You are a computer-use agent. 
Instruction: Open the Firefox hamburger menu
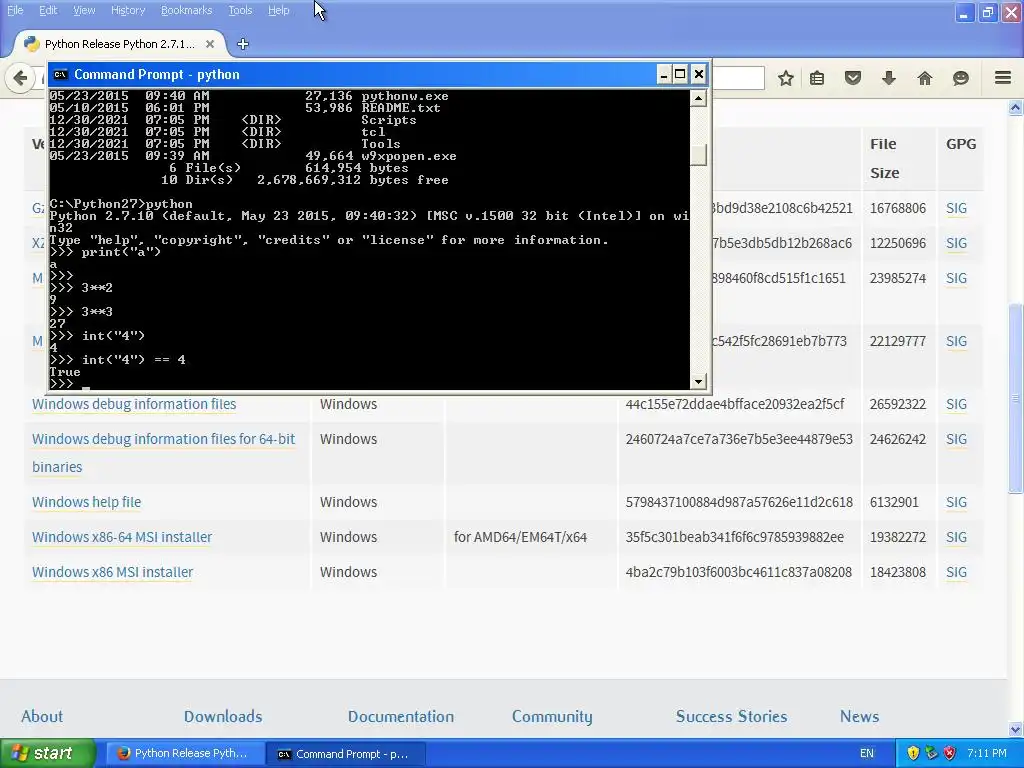pos(1003,78)
